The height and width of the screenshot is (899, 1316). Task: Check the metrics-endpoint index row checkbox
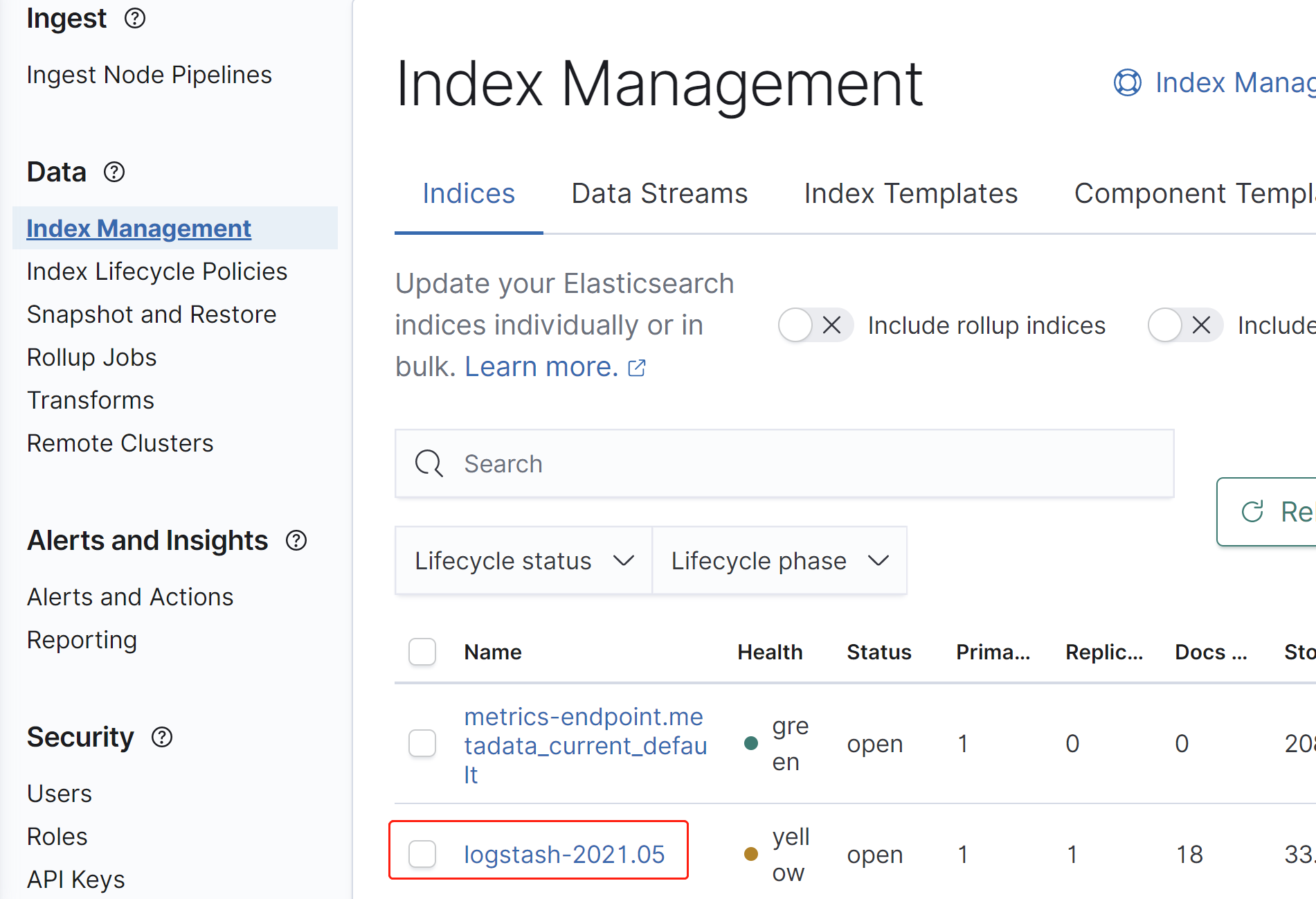(422, 744)
